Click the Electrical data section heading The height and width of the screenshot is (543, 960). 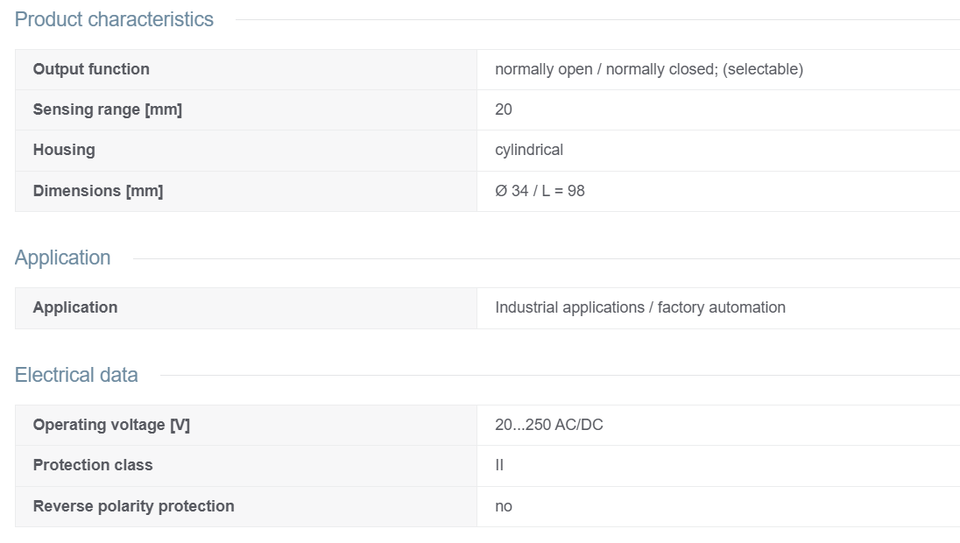point(77,375)
